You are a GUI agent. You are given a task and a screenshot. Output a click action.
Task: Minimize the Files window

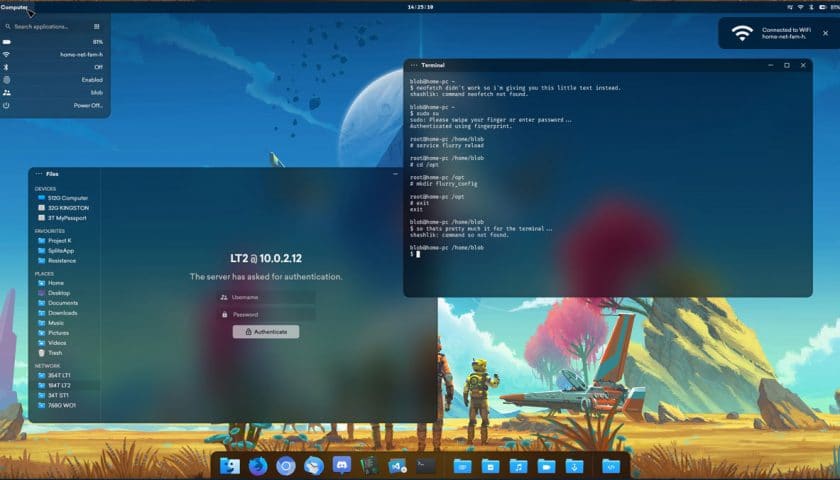395,174
